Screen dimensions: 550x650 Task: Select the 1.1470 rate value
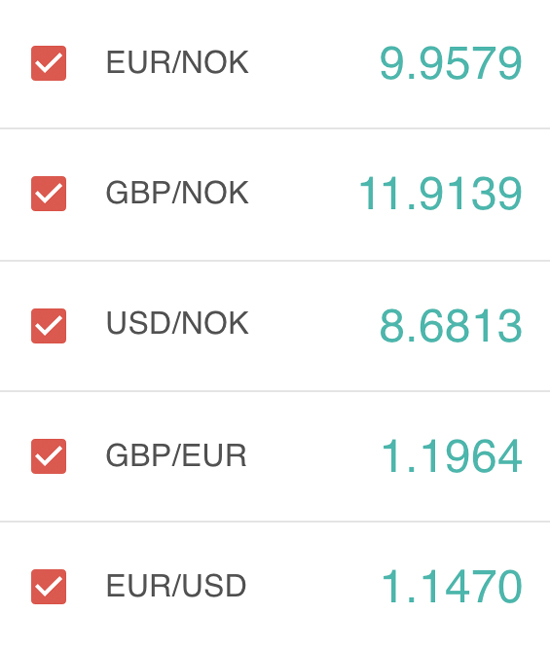coord(452,587)
